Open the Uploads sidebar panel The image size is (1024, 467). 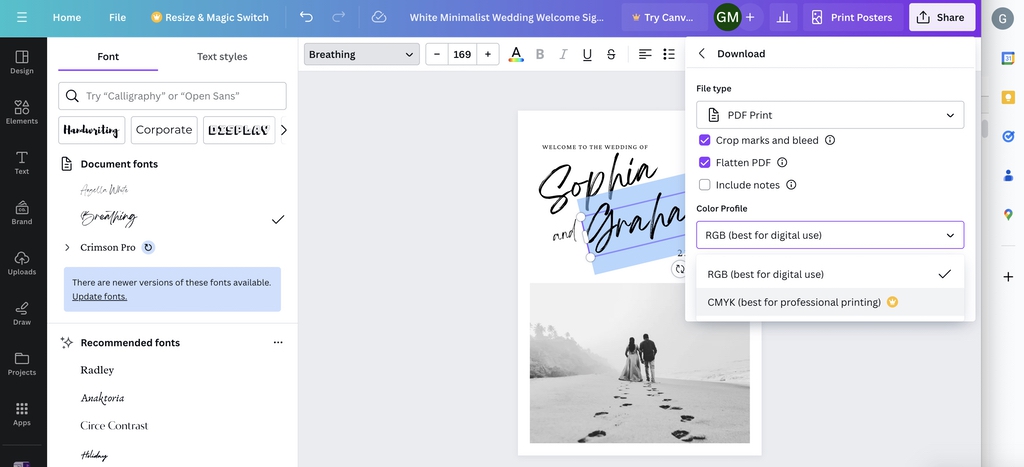point(22,263)
